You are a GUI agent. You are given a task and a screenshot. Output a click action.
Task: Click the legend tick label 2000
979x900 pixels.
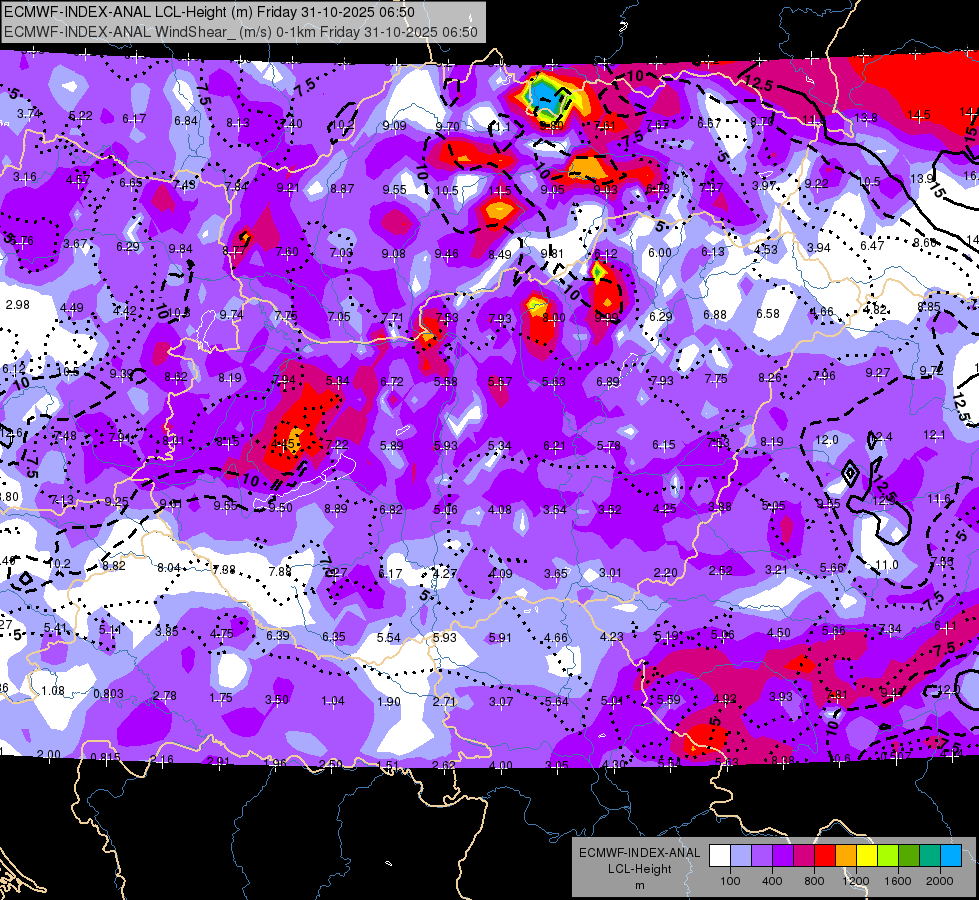pos(940,881)
